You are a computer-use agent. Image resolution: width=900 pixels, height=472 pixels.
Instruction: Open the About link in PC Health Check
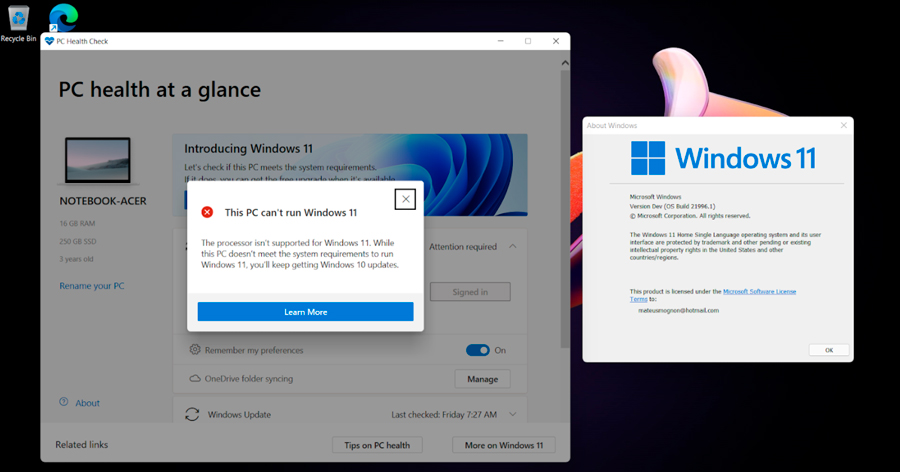click(x=87, y=403)
